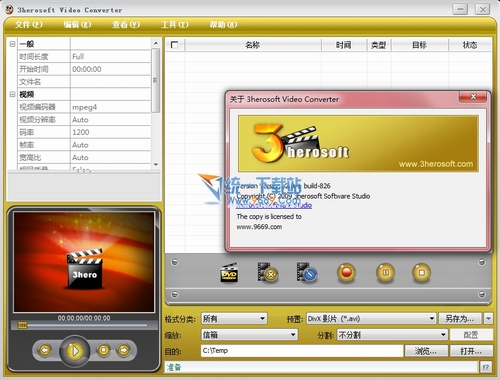Image resolution: width=500 pixels, height=380 pixels.
Task: Stop conversion with the stop button
Action: coord(421,273)
